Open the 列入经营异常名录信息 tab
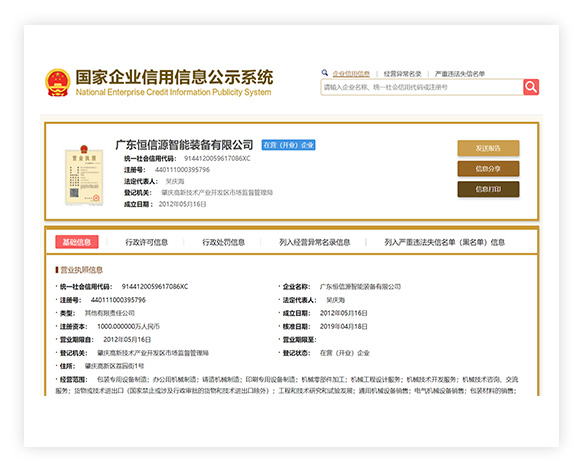 (x=314, y=242)
